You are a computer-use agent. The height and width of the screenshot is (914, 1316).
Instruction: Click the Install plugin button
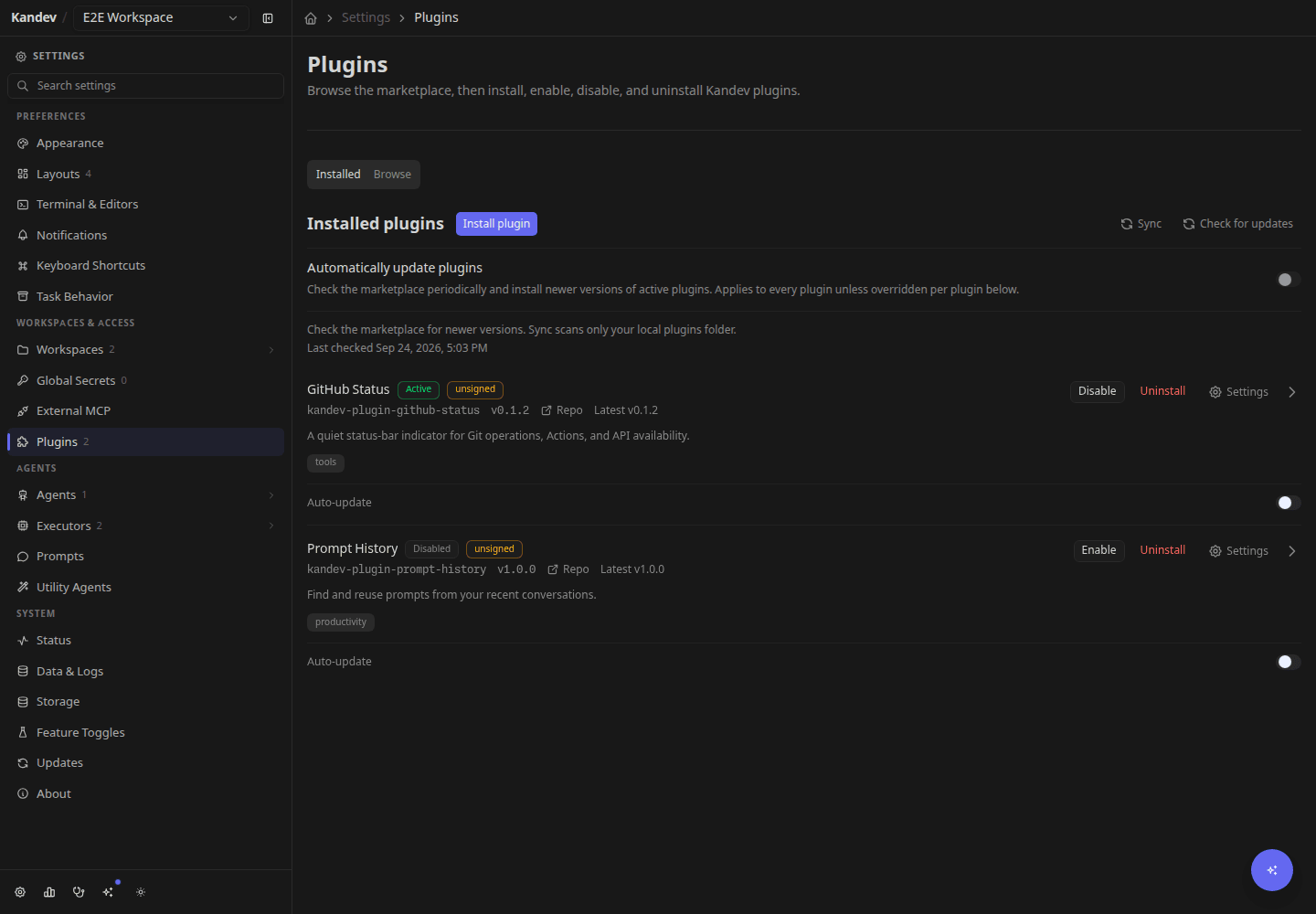click(x=496, y=224)
